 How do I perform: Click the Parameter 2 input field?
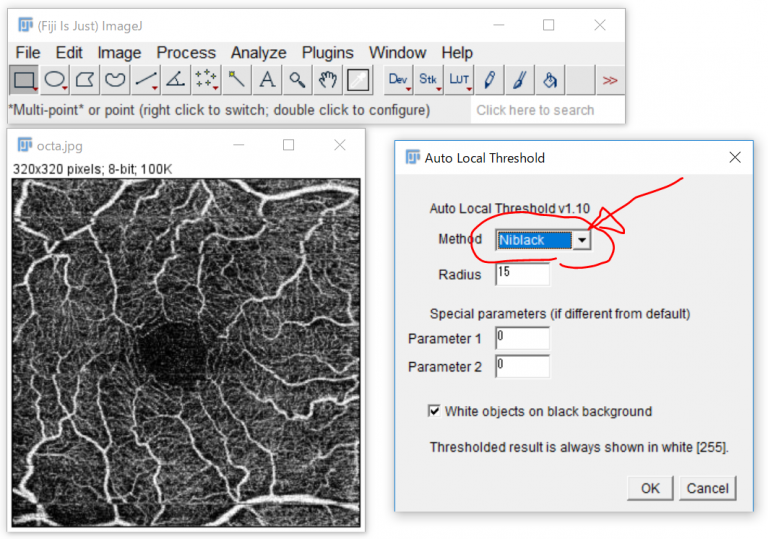point(522,367)
